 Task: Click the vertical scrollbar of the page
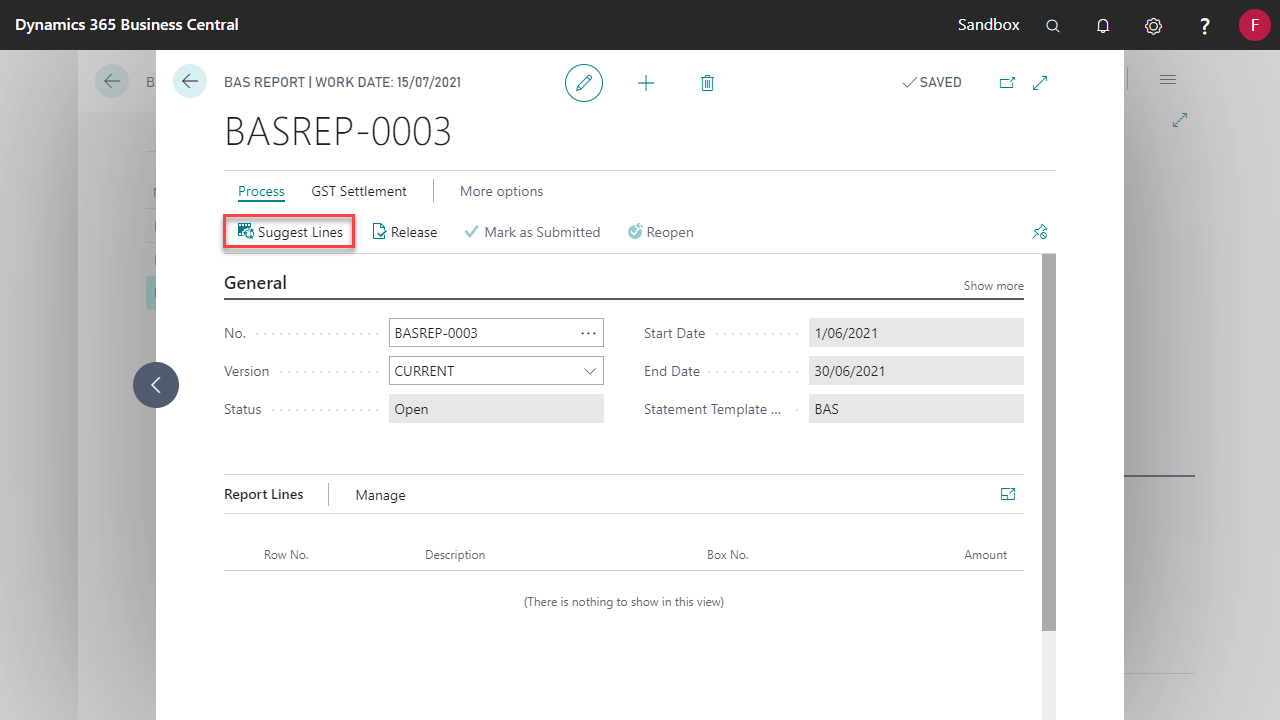pos(1048,442)
